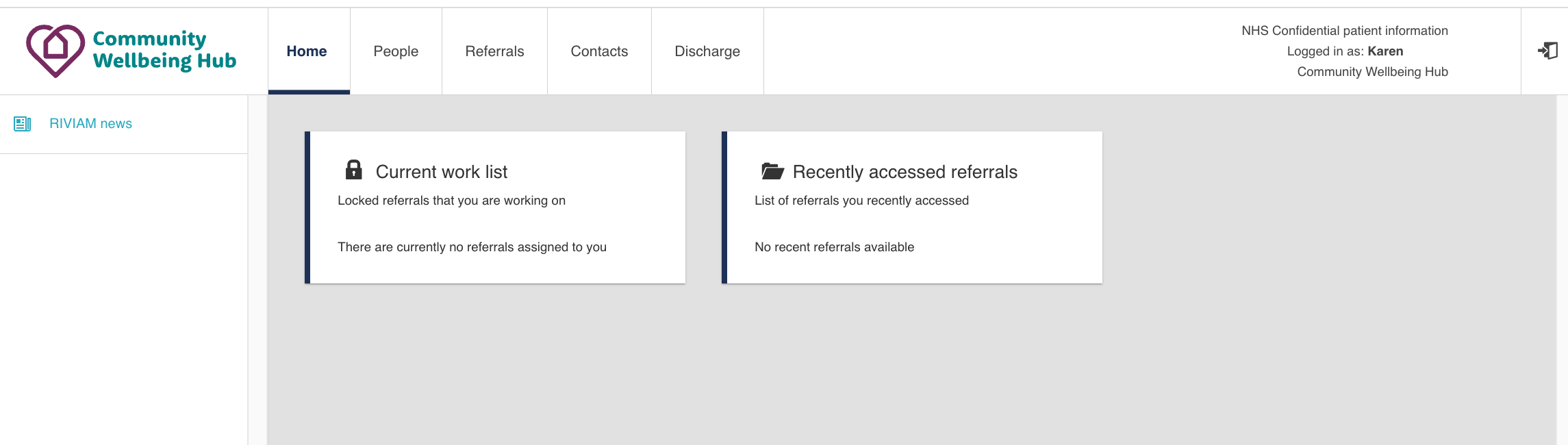This screenshot has height=445, width=1568.
Task: Open the People tab
Action: coord(396,51)
